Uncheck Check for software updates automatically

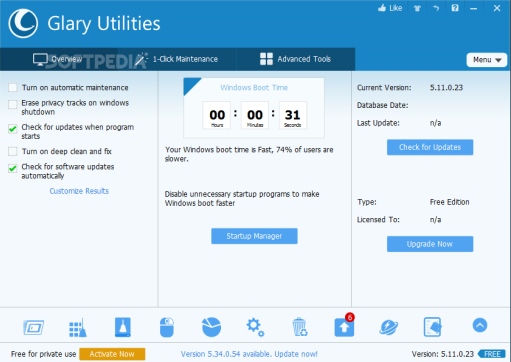click(13, 168)
